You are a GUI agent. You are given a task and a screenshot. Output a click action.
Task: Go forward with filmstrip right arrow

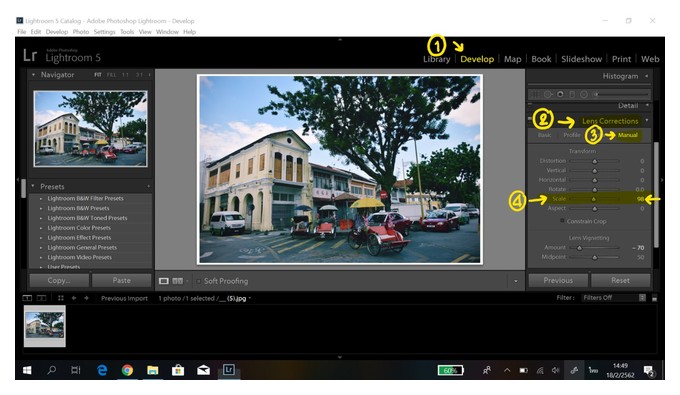[x=86, y=298]
